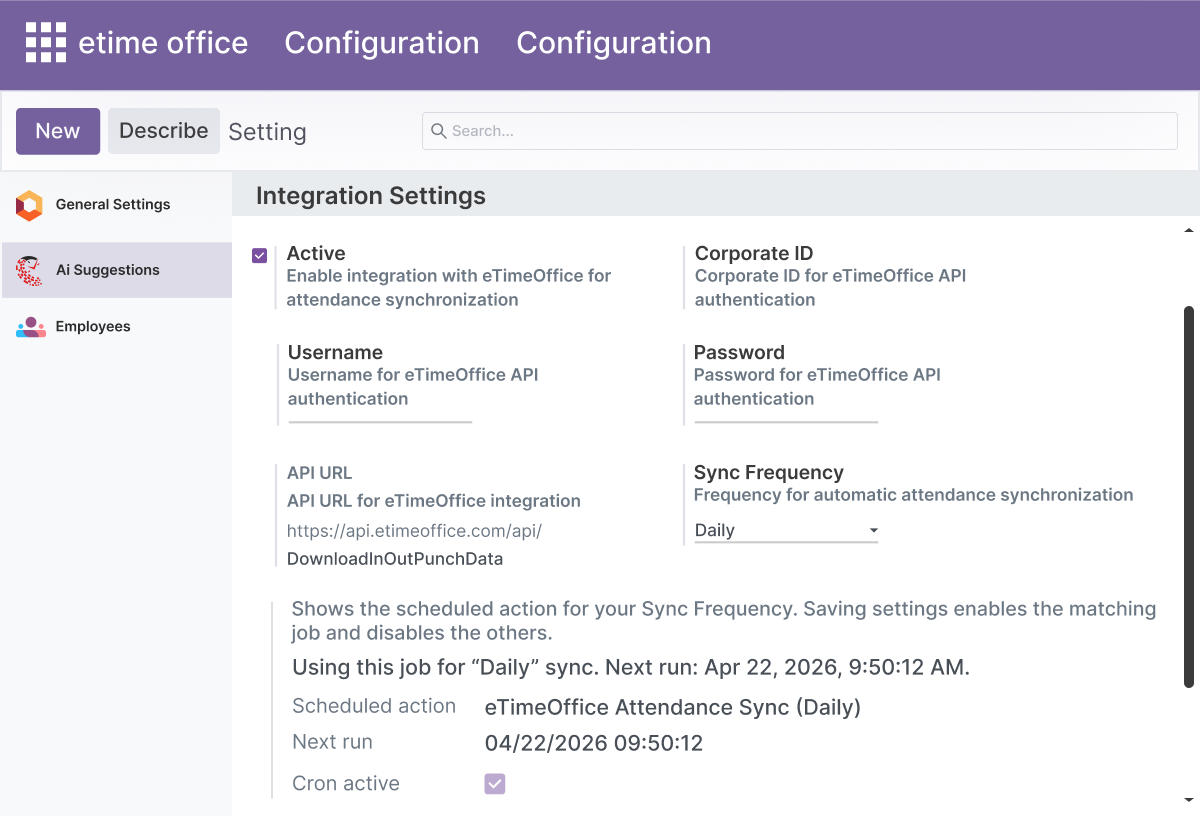Click the Scheduled action label

374,706
